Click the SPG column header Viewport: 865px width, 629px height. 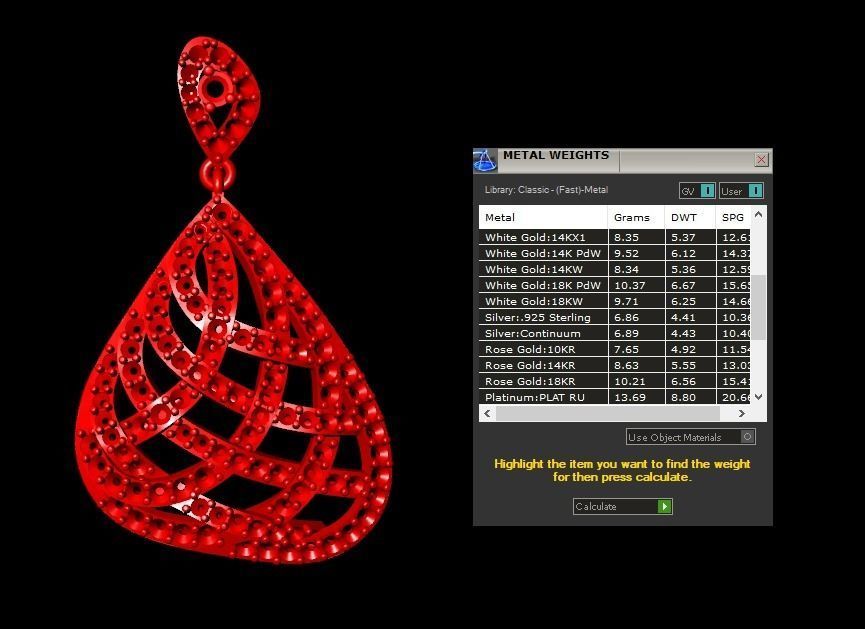coord(733,217)
